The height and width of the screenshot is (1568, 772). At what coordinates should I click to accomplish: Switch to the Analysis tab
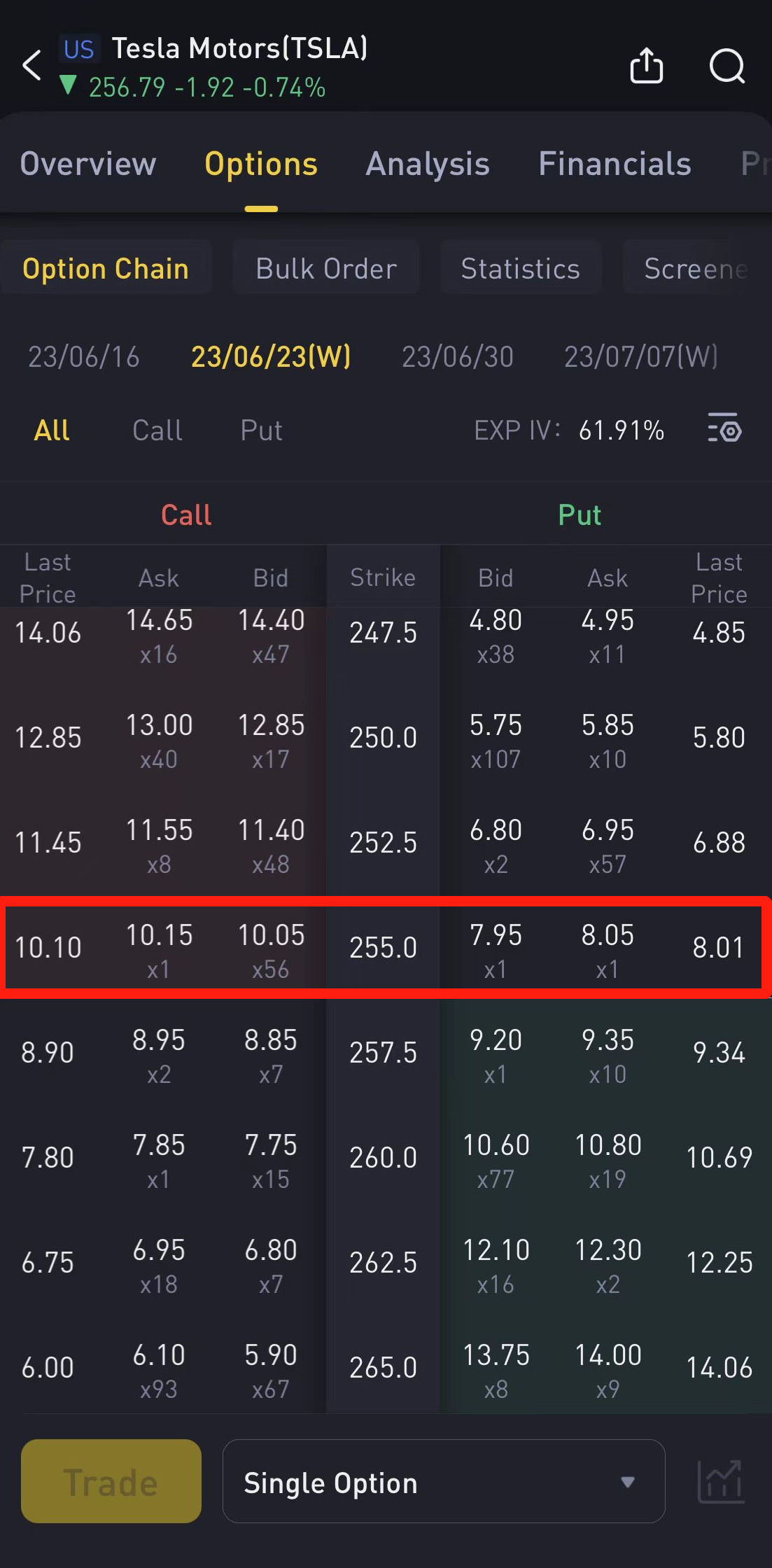click(427, 164)
